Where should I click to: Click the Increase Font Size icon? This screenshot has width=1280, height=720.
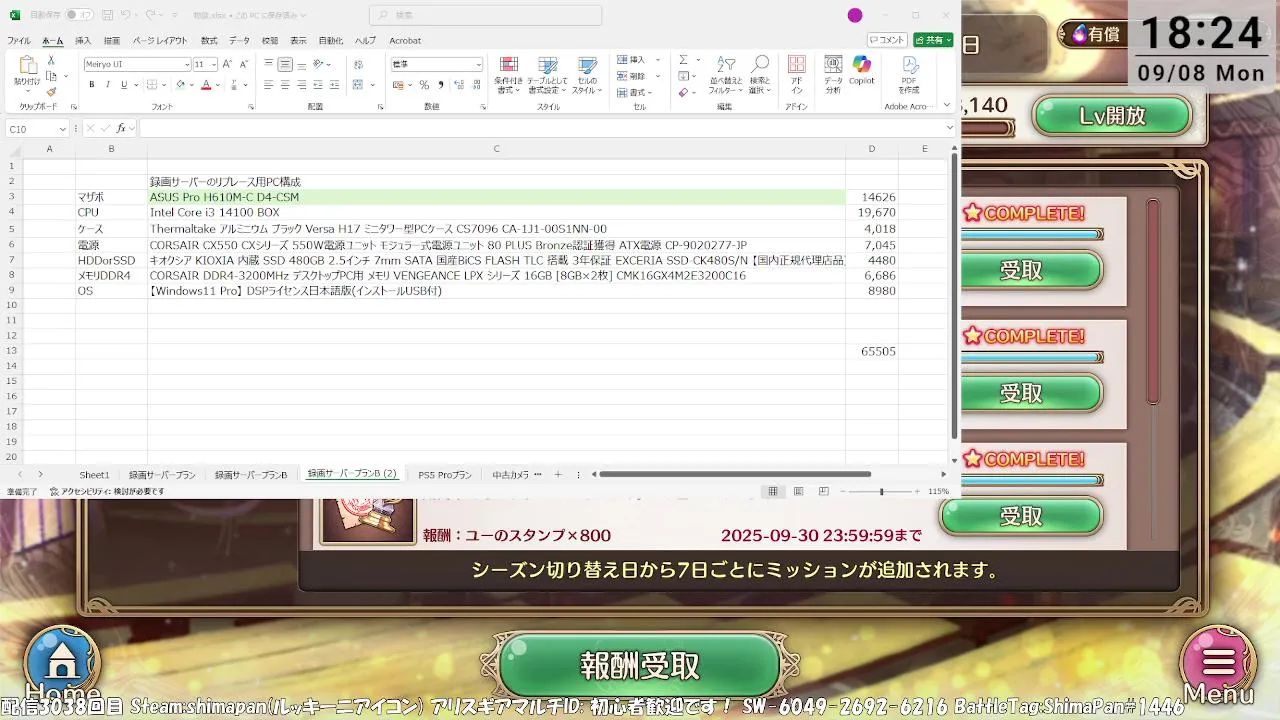pos(229,64)
